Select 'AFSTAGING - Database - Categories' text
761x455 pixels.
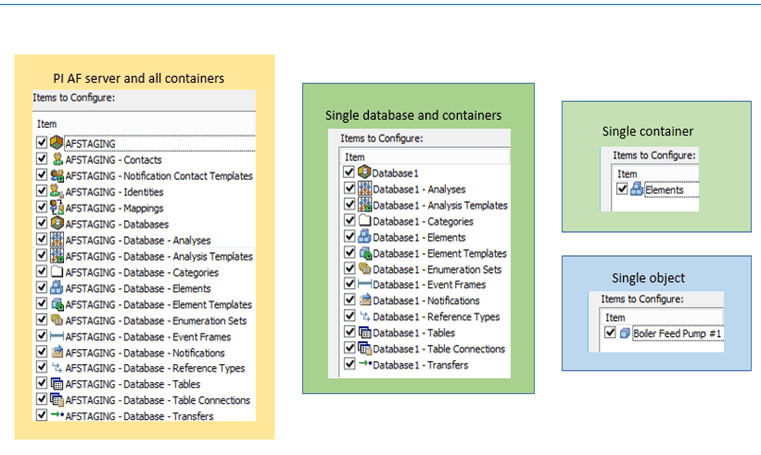pos(142,272)
